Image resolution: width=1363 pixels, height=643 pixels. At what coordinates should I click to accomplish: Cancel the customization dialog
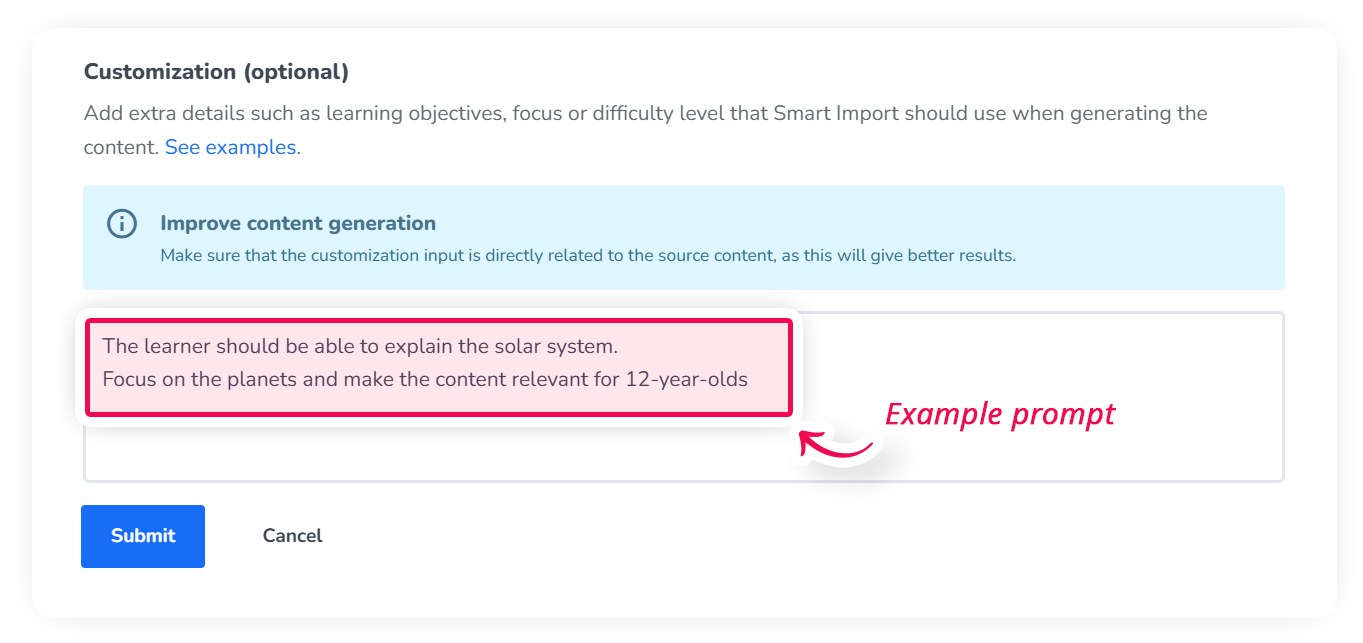[292, 536]
